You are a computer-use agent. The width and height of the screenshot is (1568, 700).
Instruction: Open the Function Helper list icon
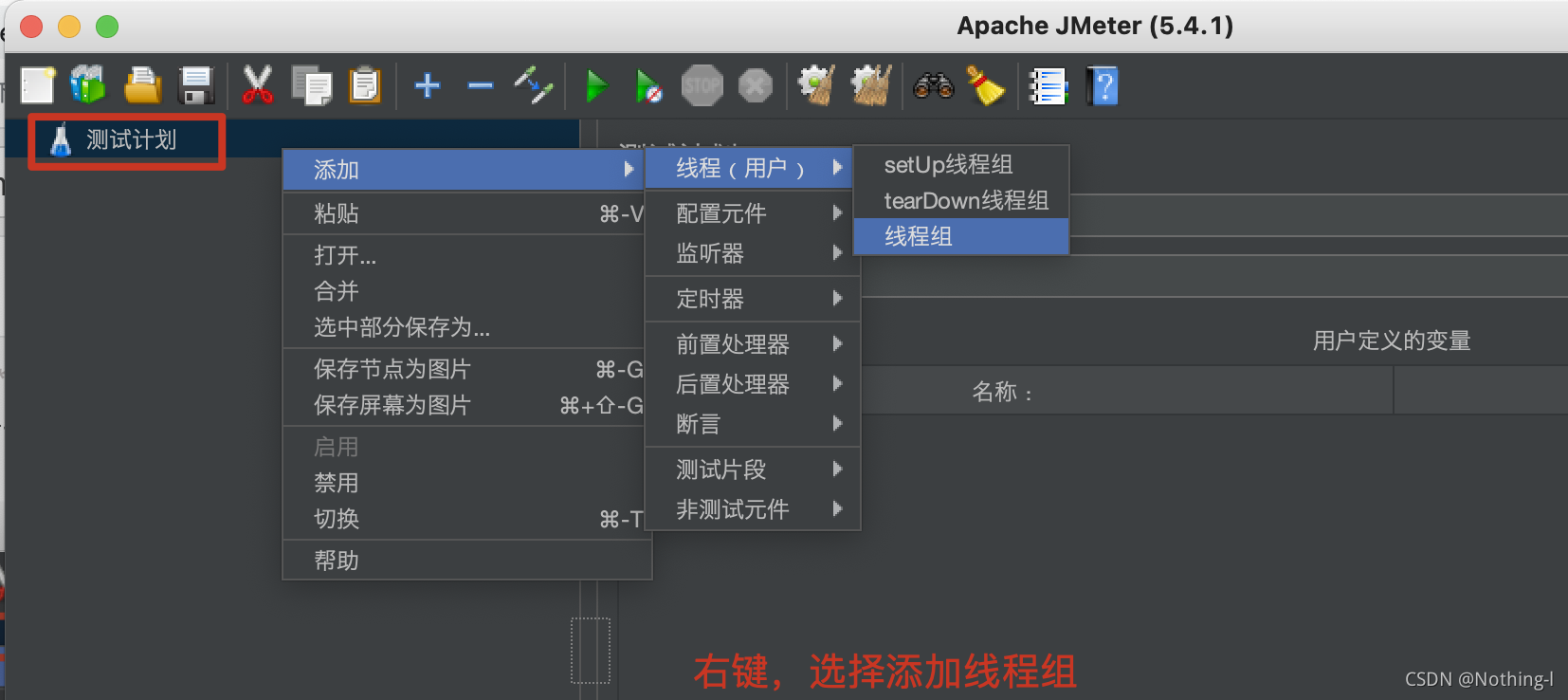point(1048,85)
